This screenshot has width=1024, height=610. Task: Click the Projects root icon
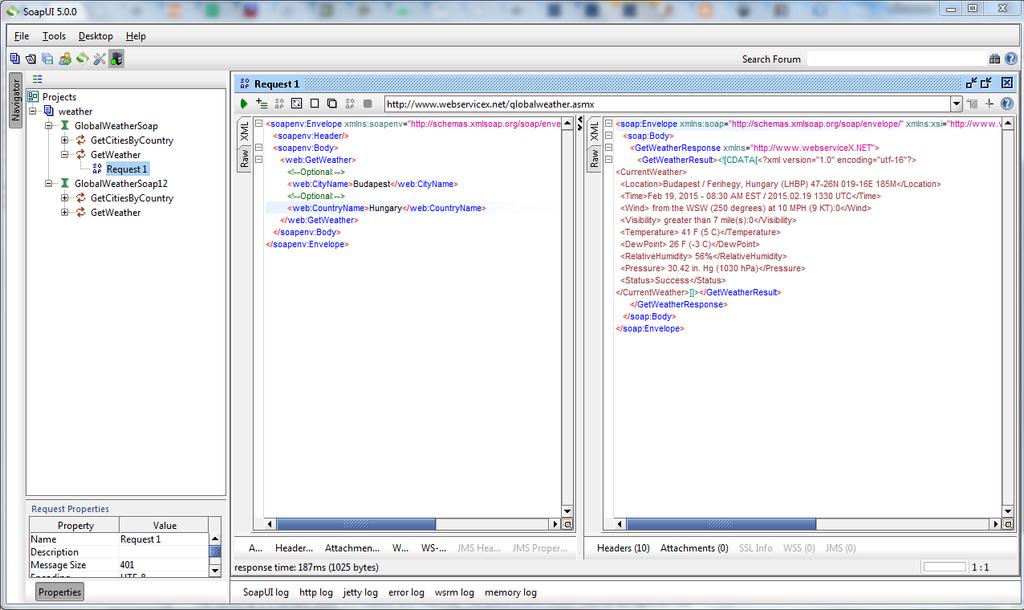tap(33, 97)
